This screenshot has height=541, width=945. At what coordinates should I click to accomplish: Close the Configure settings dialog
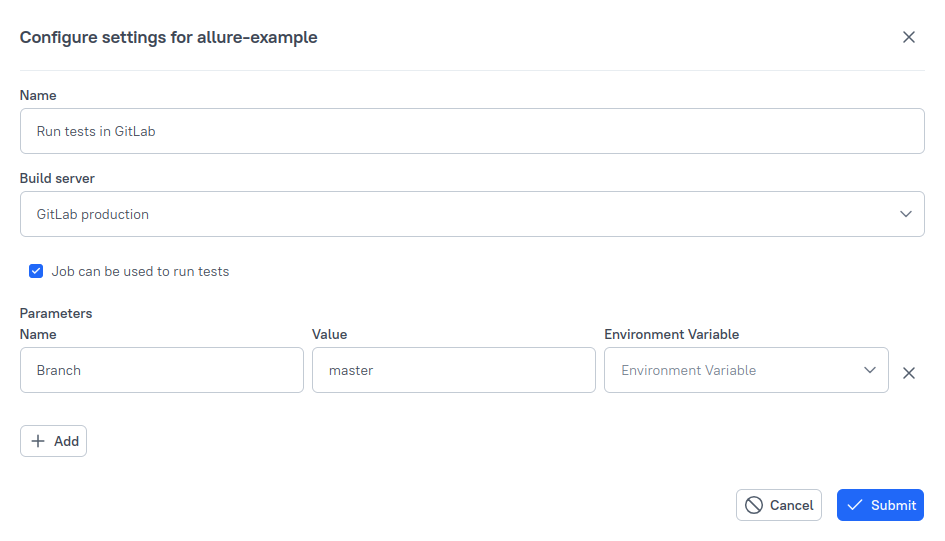coord(908,37)
